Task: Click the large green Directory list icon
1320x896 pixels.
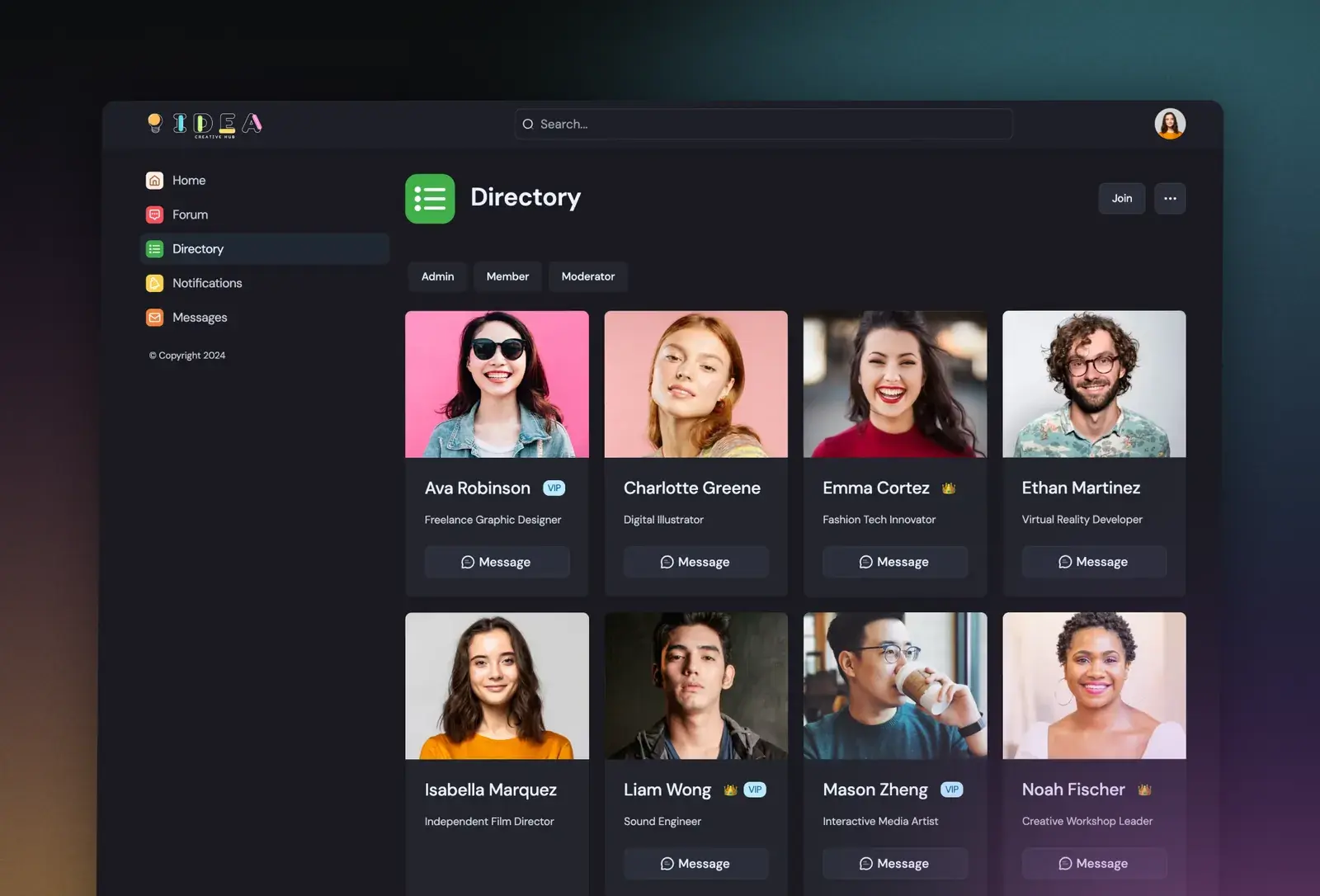Action: [x=430, y=198]
